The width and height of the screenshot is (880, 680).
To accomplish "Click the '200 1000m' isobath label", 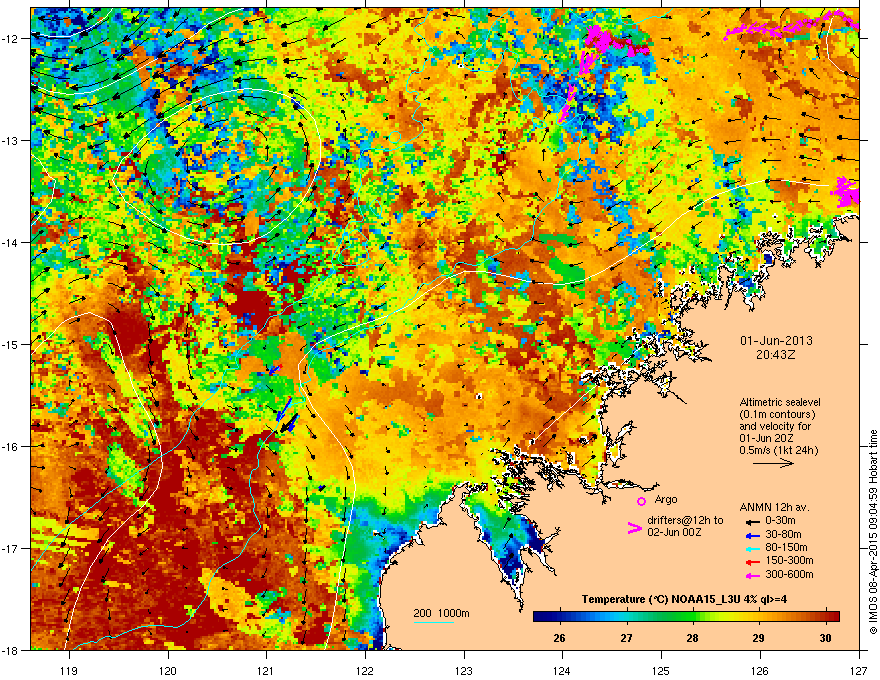I will coord(441,613).
